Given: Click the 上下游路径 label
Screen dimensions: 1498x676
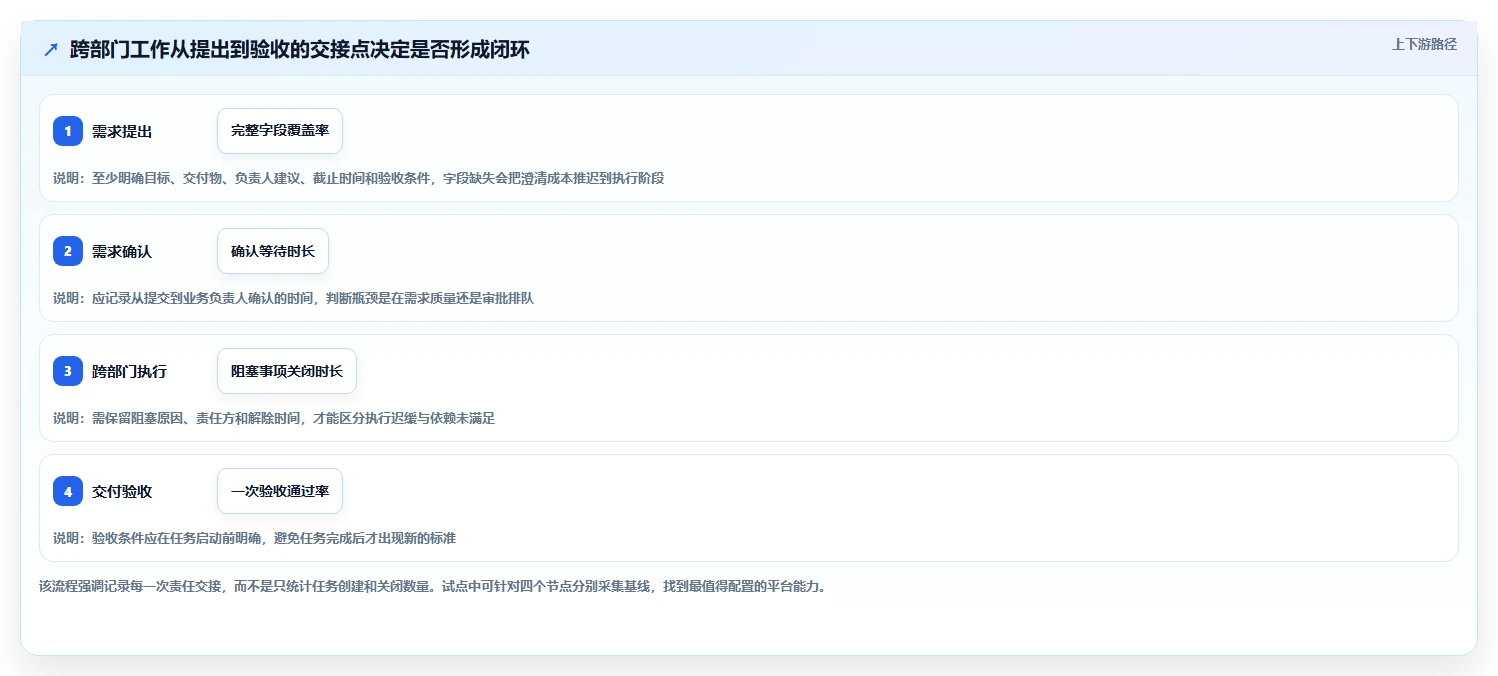Looking at the screenshot, I should [1425, 44].
